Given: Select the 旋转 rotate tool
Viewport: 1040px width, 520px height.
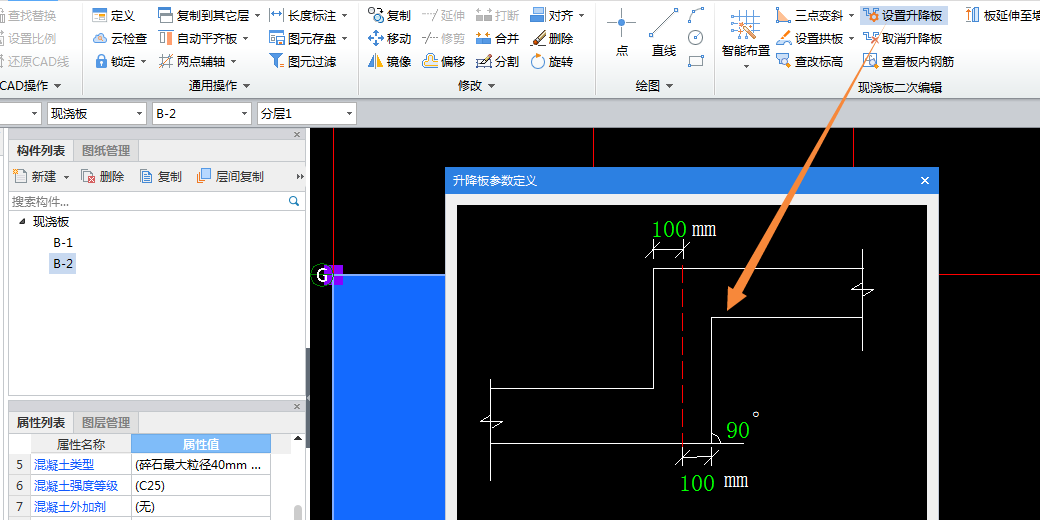Looking at the screenshot, I should [x=552, y=62].
